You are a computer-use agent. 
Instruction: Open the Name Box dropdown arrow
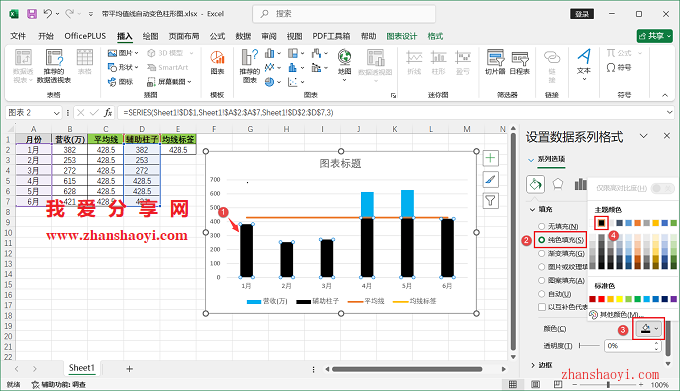(x=56, y=113)
